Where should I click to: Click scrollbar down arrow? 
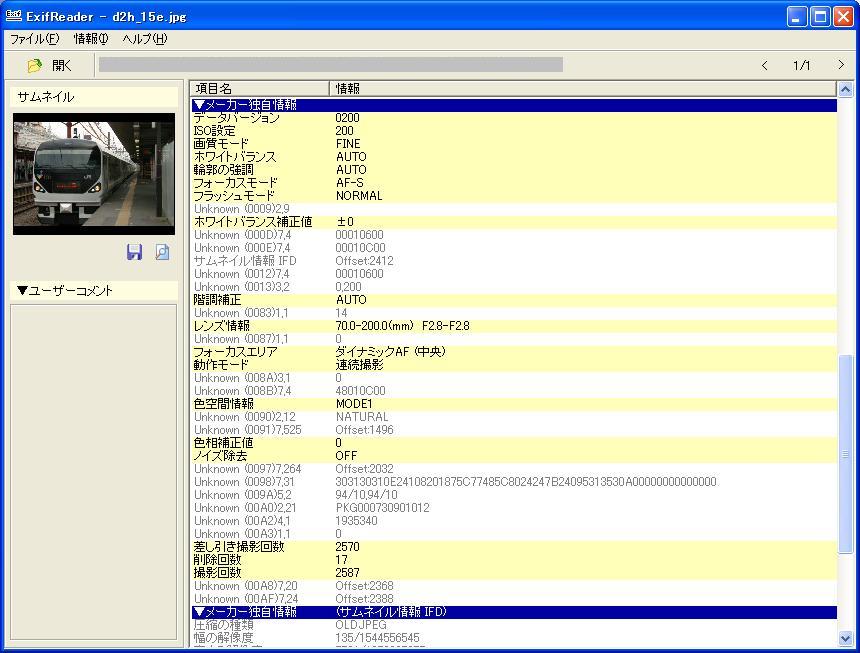pyautogui.click(x=845, y=638)
